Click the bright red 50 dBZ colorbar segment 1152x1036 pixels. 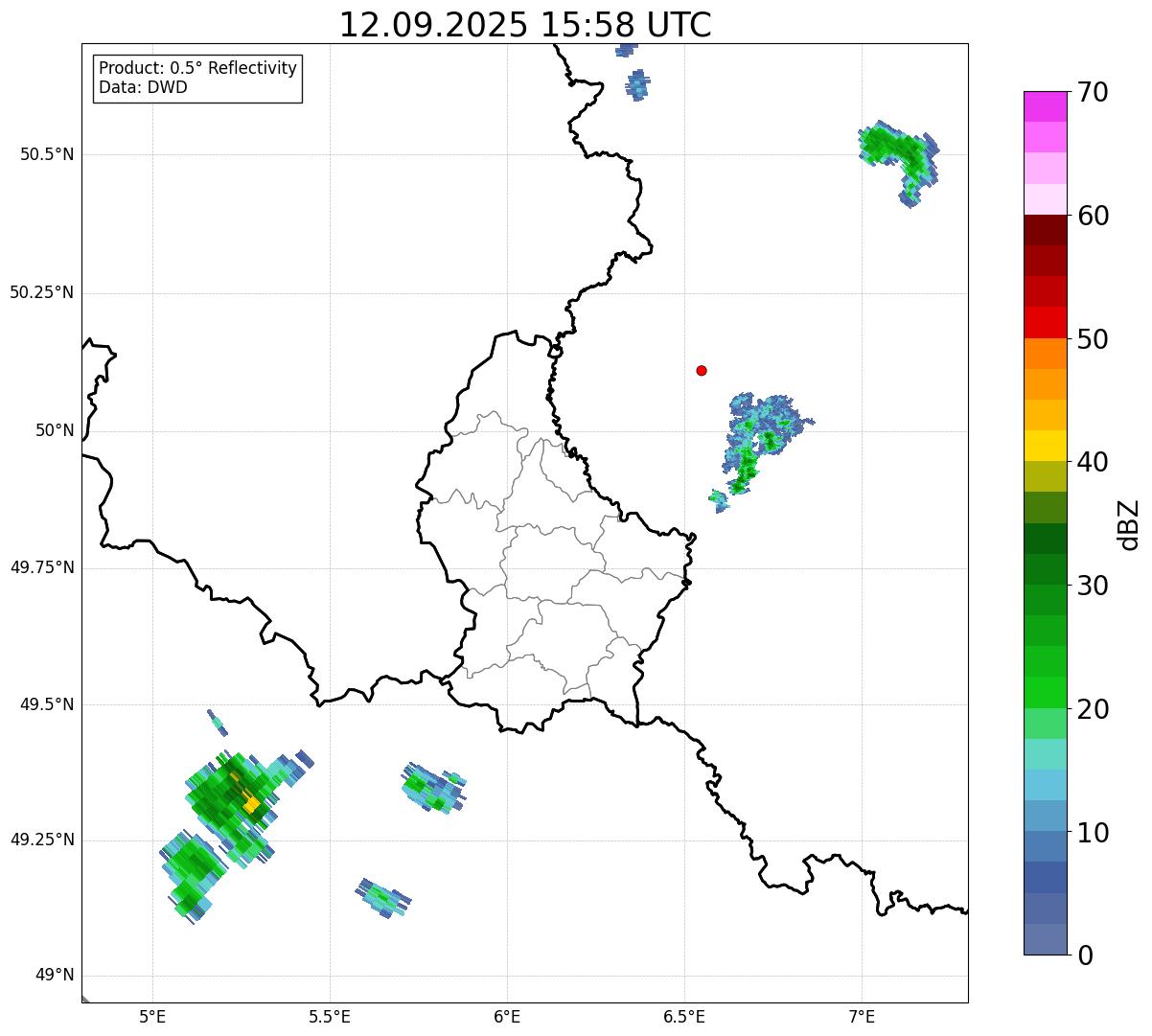[x=1045, y=322]
